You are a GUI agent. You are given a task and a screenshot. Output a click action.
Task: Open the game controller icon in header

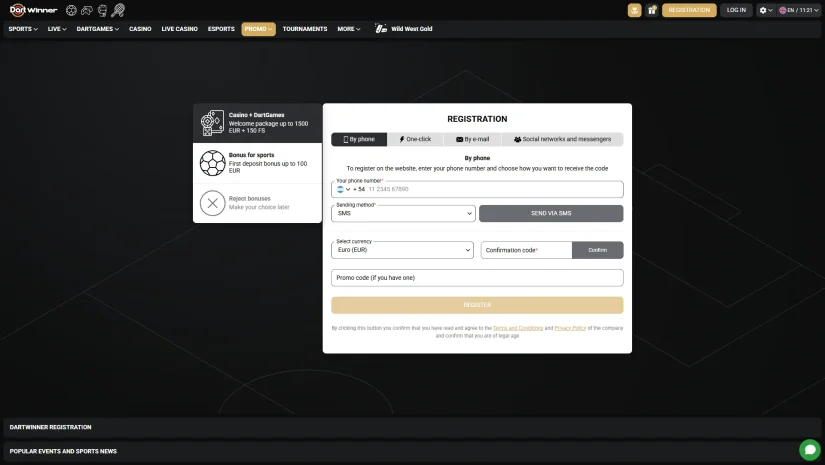(87, 10)
